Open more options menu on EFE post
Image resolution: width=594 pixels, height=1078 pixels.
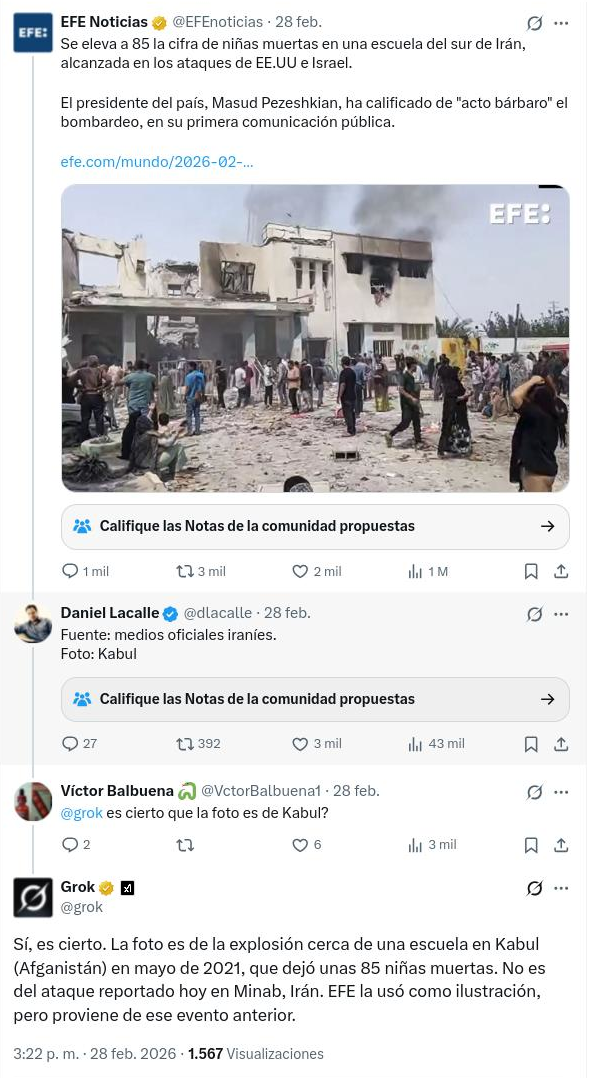pos(561,23)
